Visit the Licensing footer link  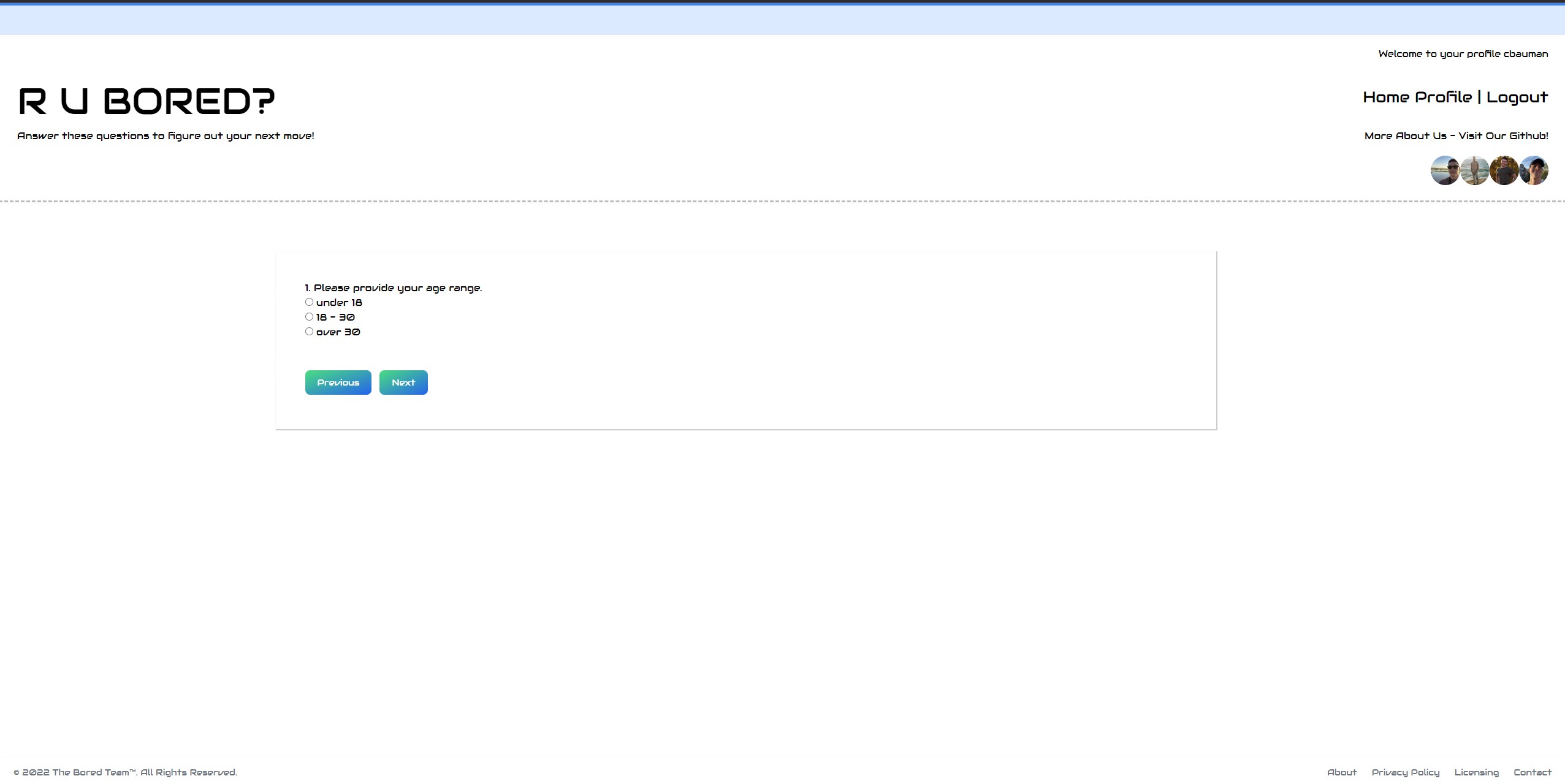1476,772
